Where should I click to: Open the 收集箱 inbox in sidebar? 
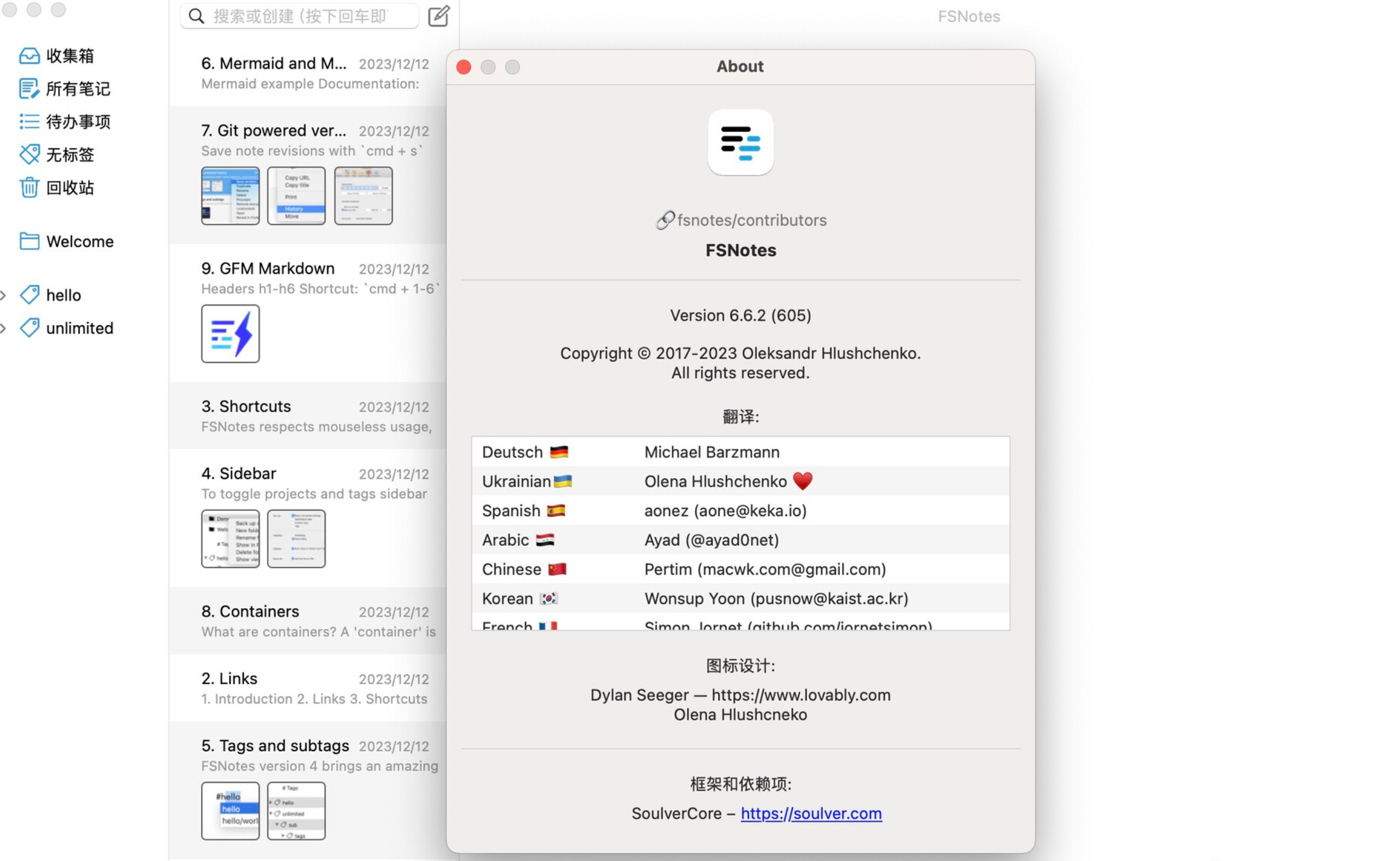point(57,56)
